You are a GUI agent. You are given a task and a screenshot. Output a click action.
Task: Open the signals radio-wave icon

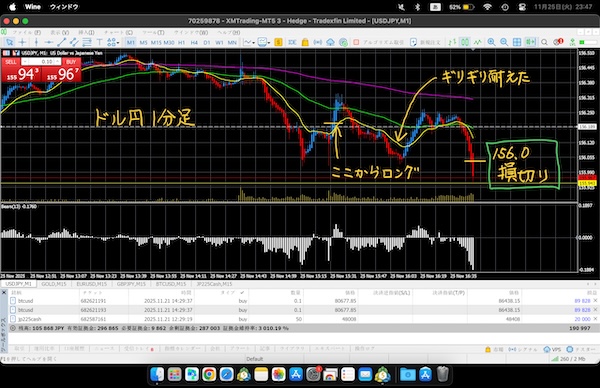click(318, 42)
